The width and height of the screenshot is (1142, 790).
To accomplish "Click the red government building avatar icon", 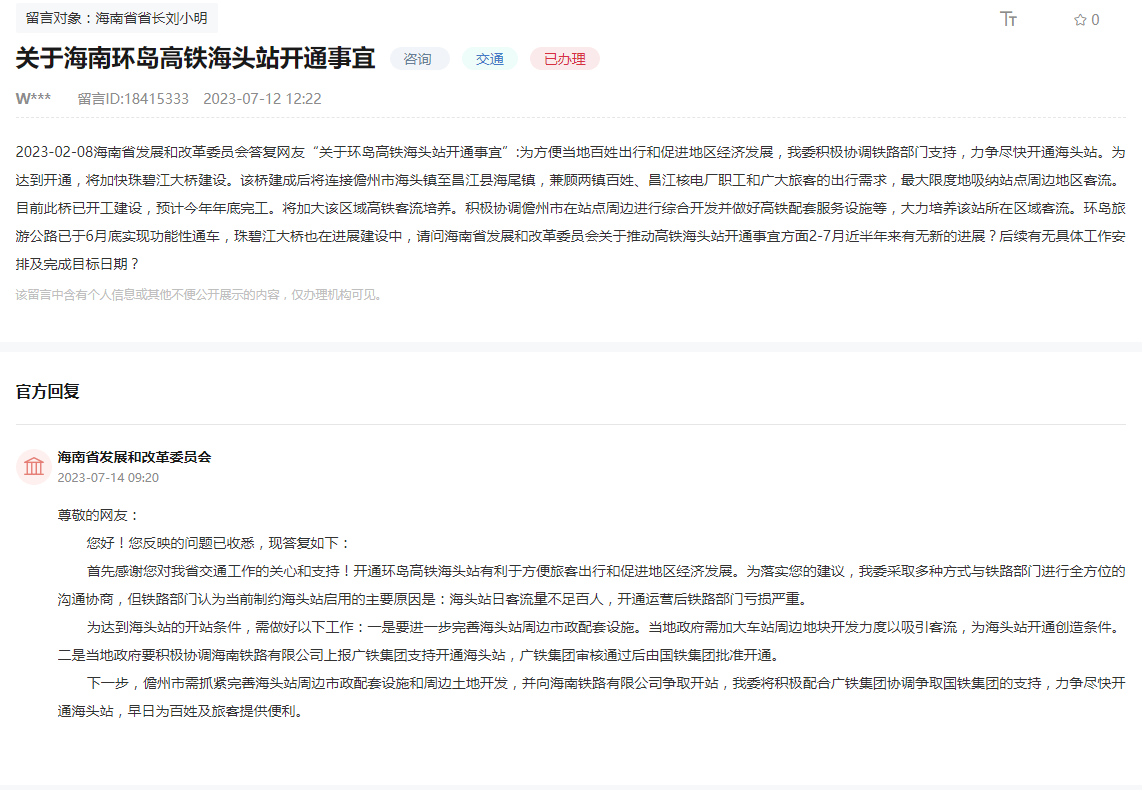I will pyautogui.click(x=34, y=467).
